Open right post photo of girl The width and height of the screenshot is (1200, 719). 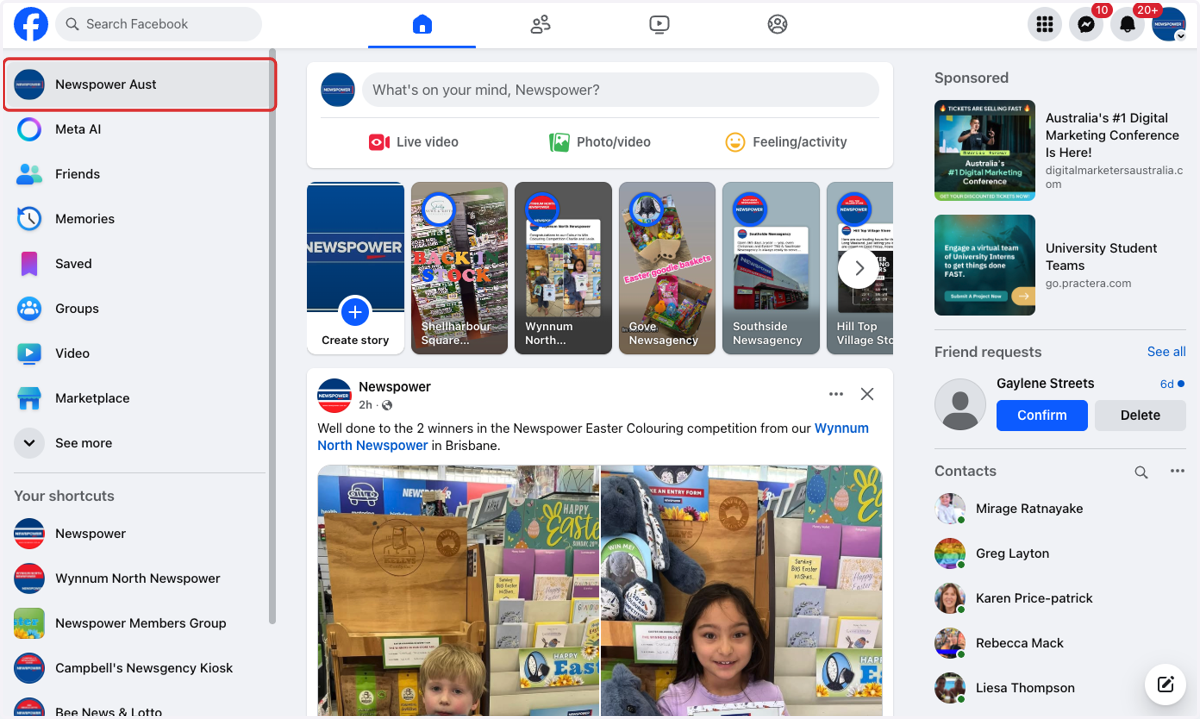(742, 591)
